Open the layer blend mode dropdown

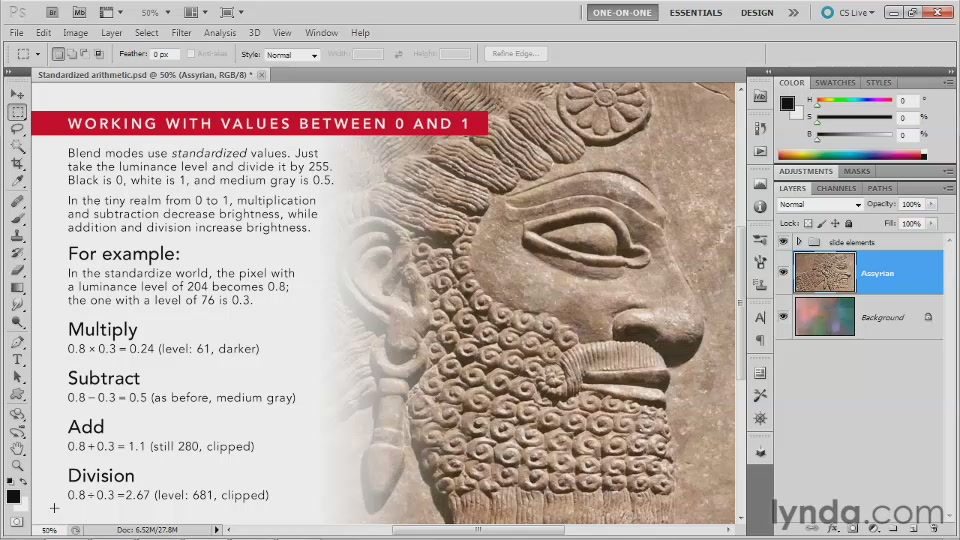coord(820,204)
